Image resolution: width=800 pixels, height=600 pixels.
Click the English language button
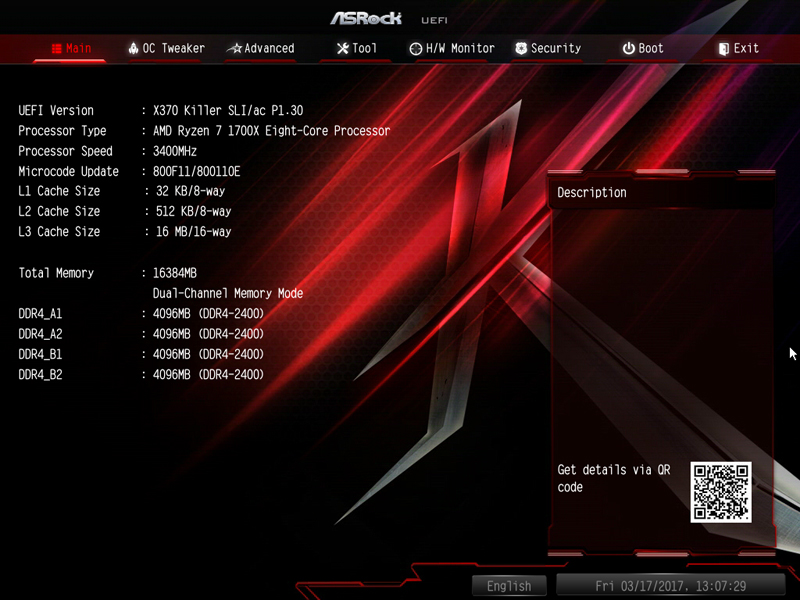pyautogui.click(x=509, y=586)
